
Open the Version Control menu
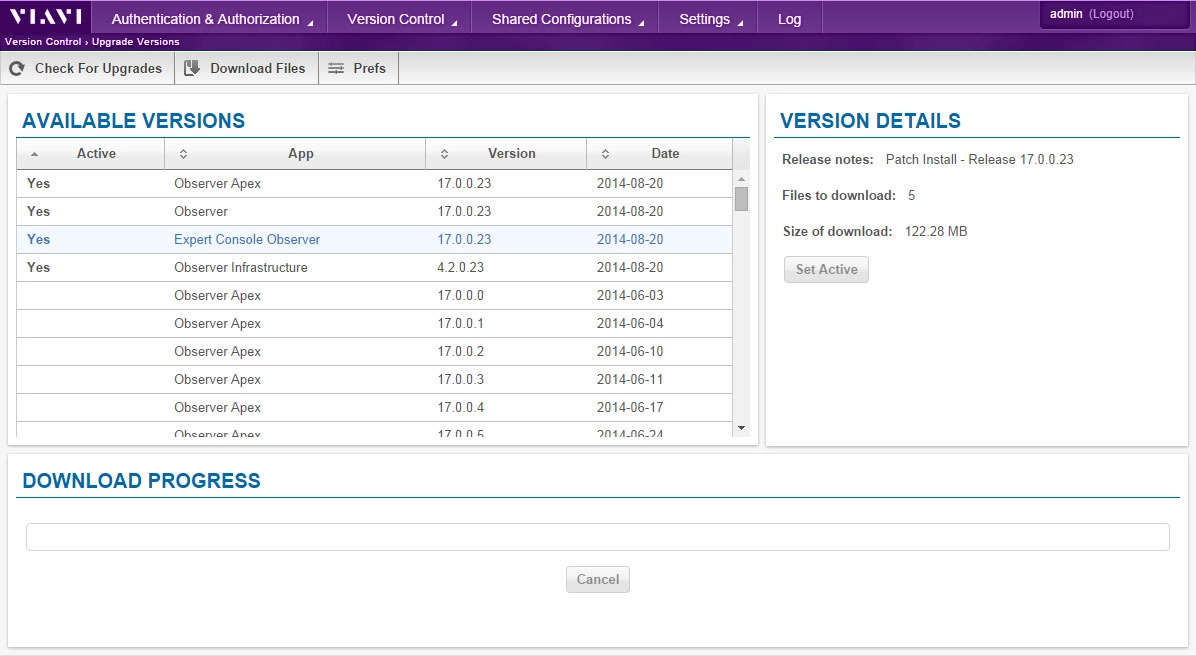(x=401, y=19)
